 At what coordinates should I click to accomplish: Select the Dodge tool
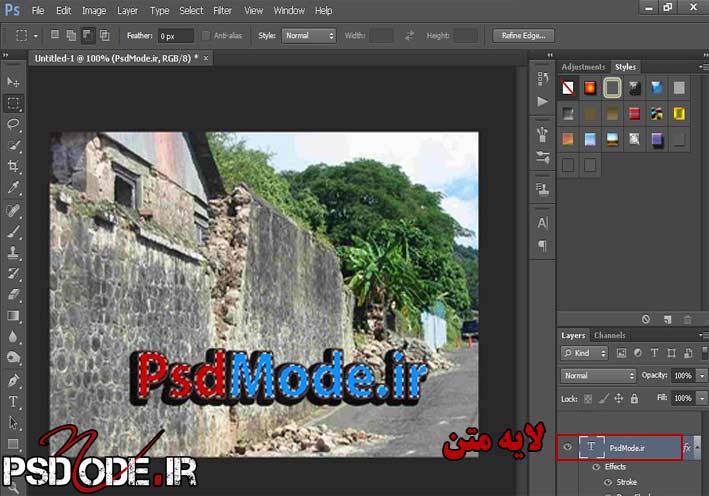(13, 358)
